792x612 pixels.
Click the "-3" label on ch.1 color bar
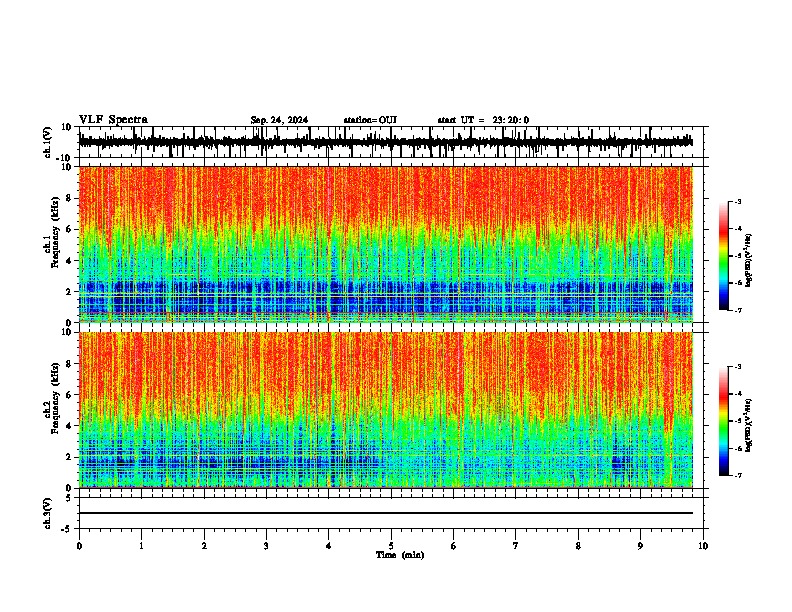tap(737, 201)
